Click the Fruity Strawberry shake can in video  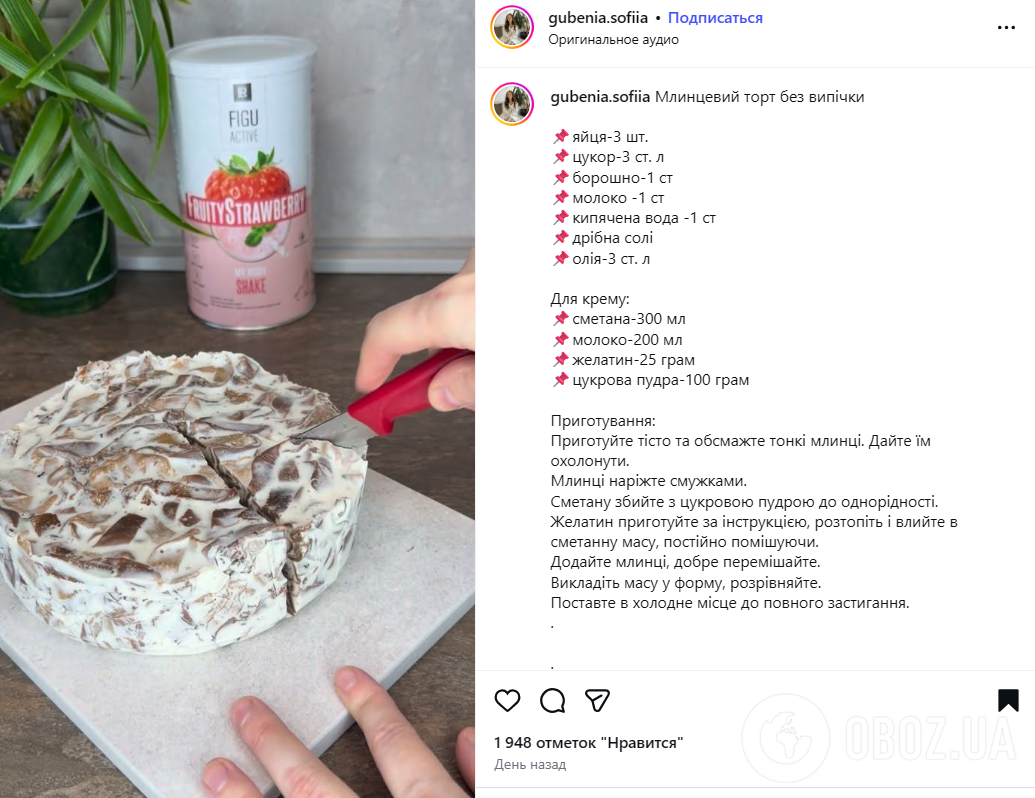(243, 183)
